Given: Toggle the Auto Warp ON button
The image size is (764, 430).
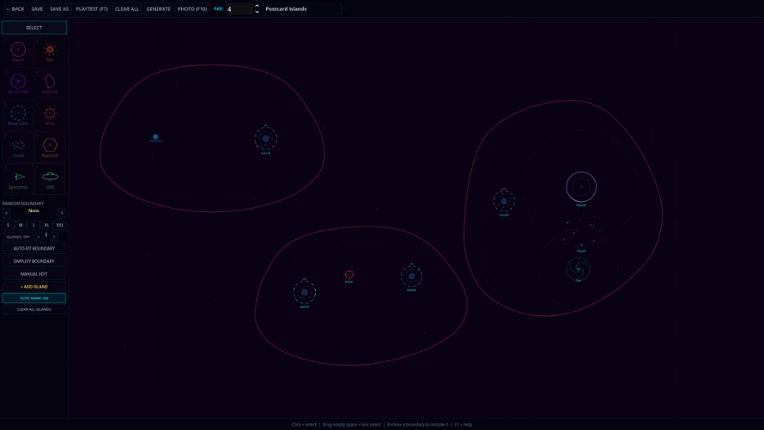Looking at the screenshot, I should 34,298.
